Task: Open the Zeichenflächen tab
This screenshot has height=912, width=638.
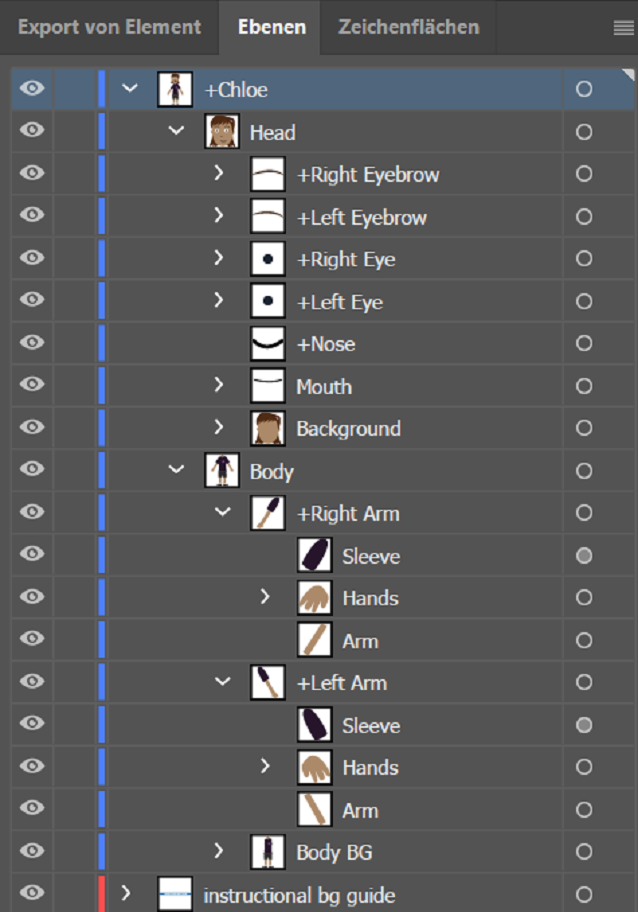Action: 408,27
